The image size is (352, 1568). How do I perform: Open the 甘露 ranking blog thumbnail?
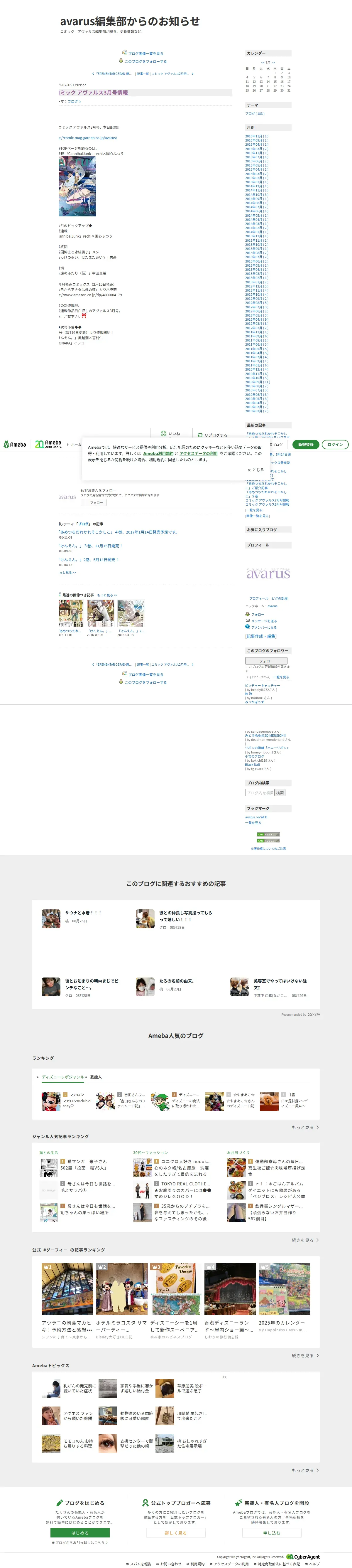click(x=269, y=1101)
